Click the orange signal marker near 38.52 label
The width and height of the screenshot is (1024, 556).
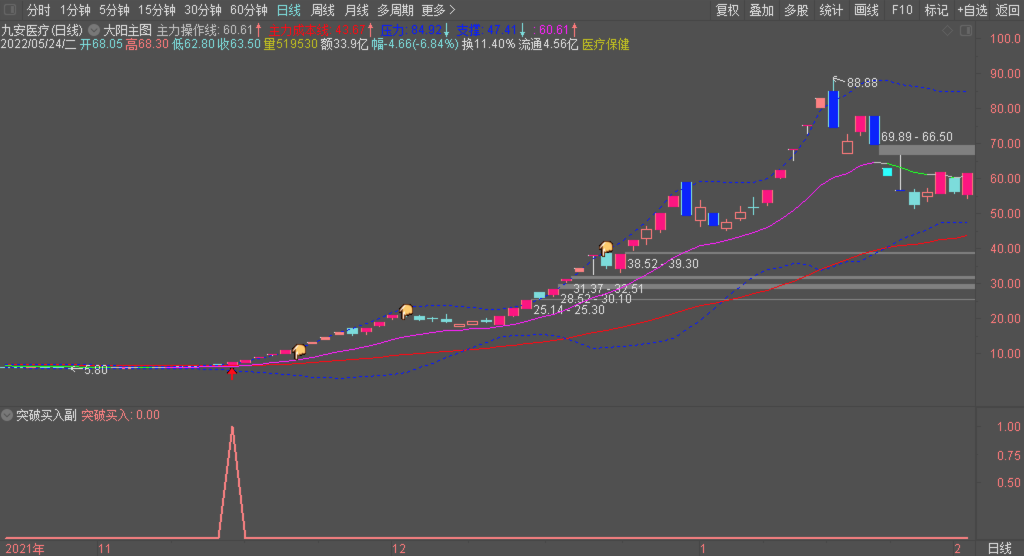tap(606, 248)
